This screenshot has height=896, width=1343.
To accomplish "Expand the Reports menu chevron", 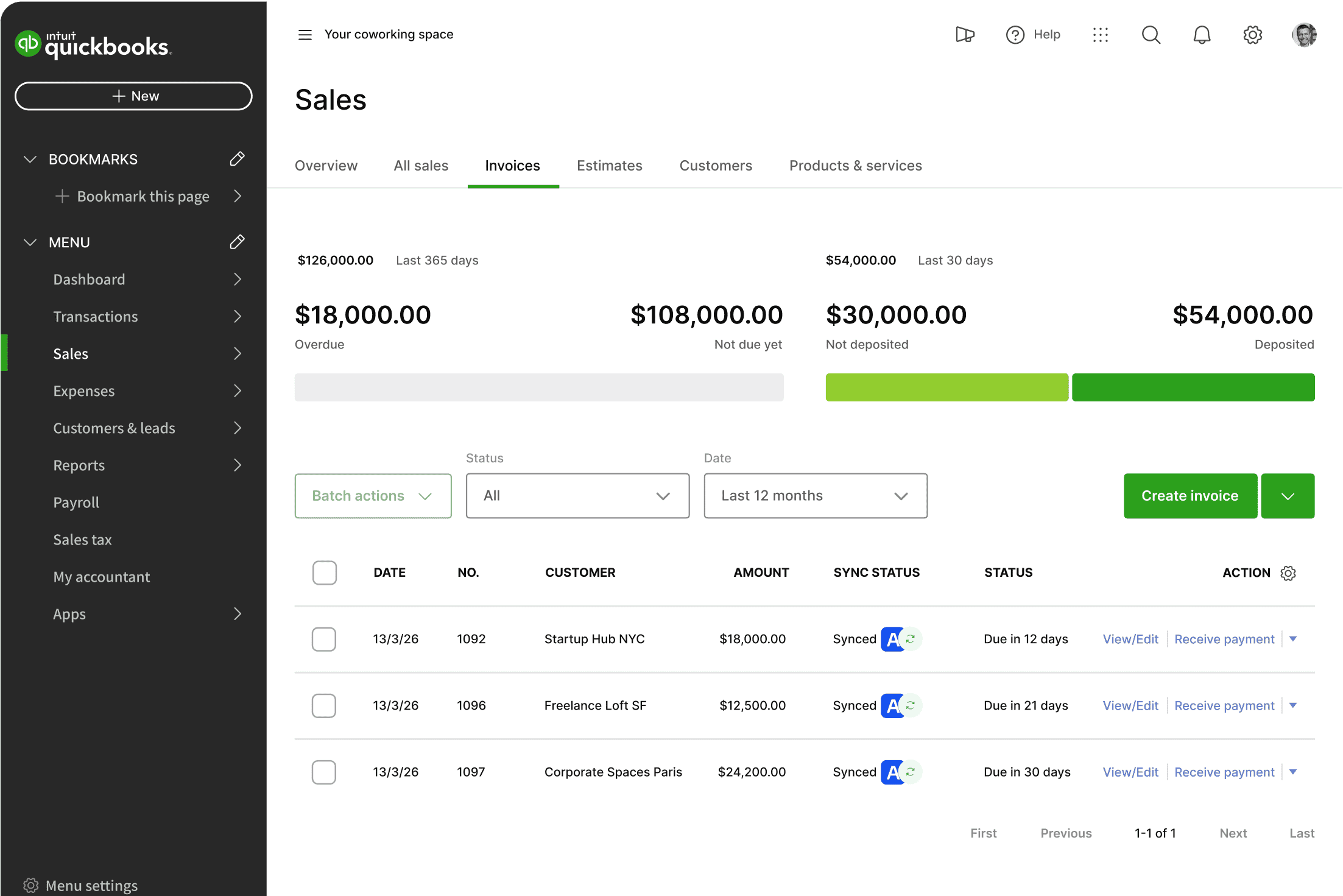I will coord(238,465).
